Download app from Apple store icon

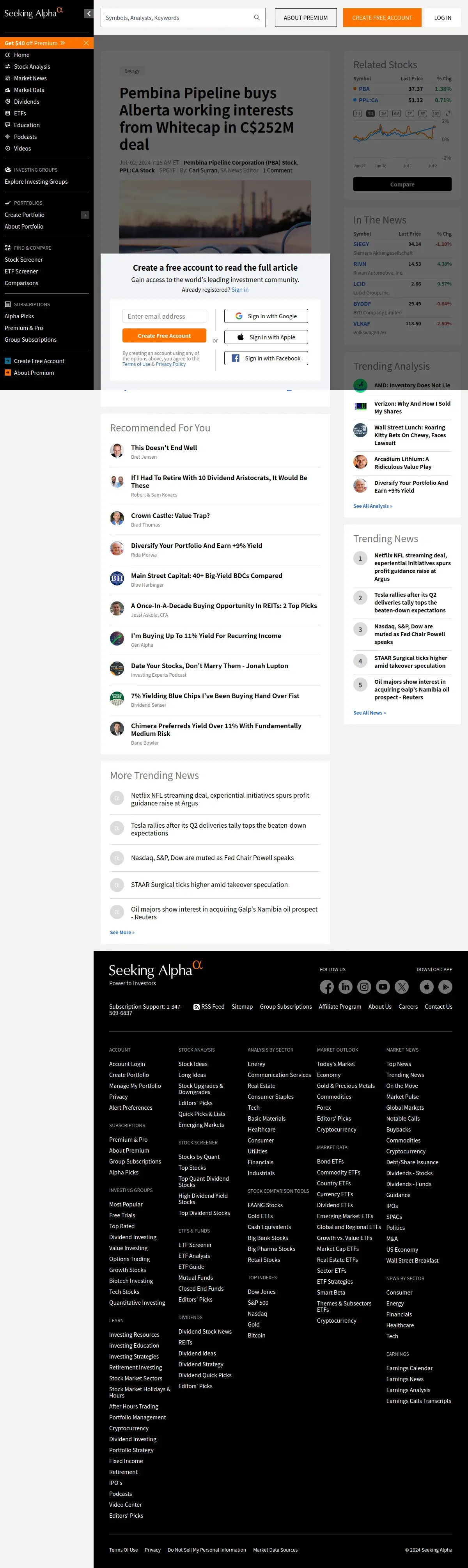coord(427,987)
